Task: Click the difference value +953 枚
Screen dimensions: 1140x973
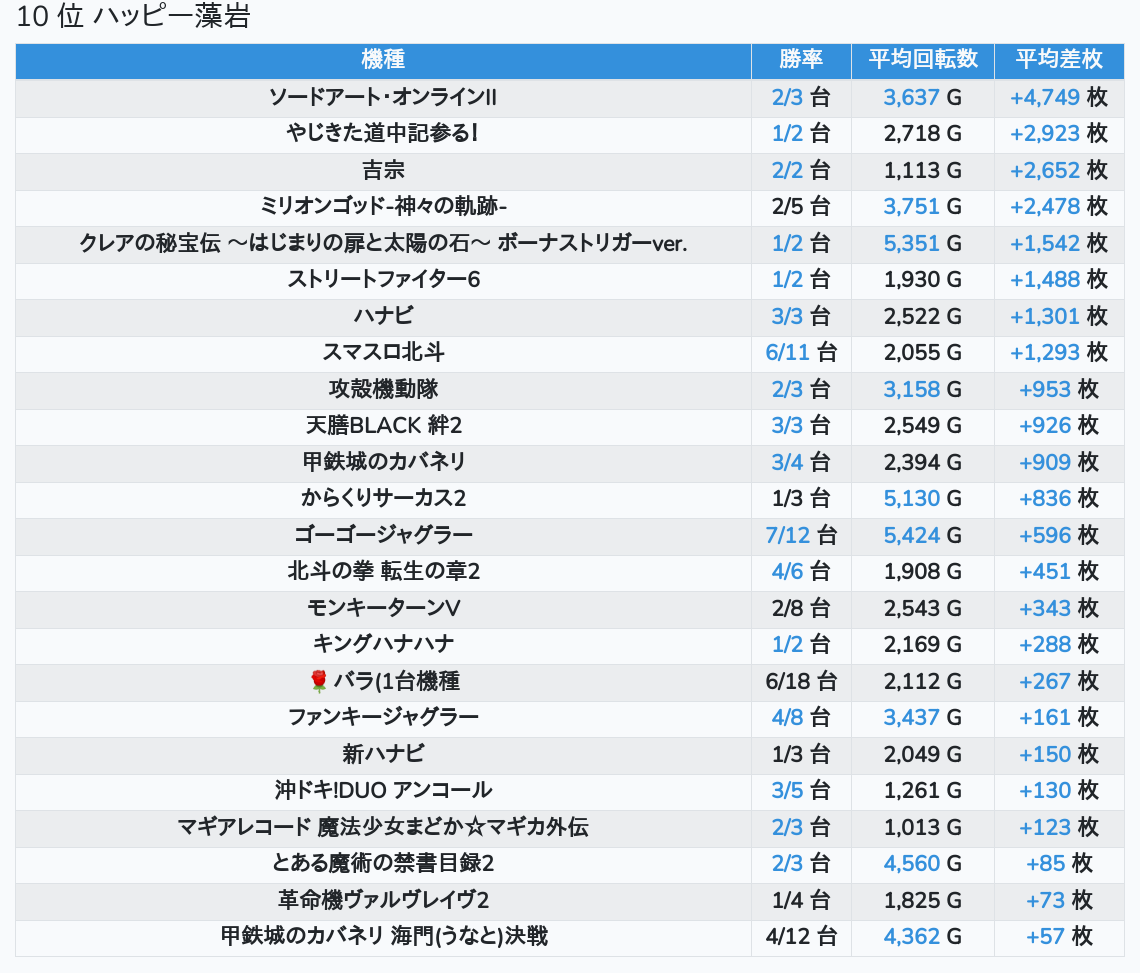Action: point(1059,389)
